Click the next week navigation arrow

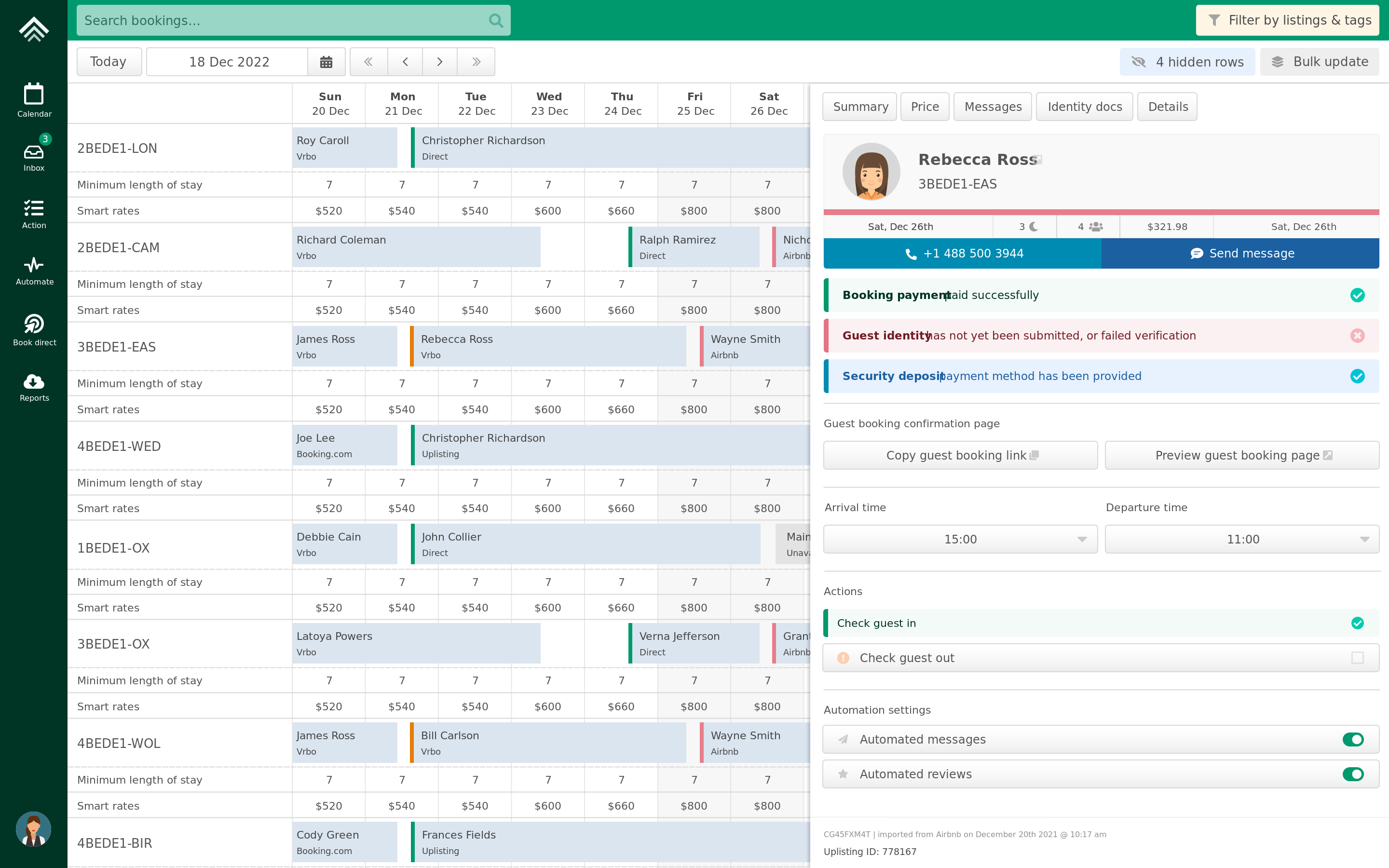(x=440, y=62)
